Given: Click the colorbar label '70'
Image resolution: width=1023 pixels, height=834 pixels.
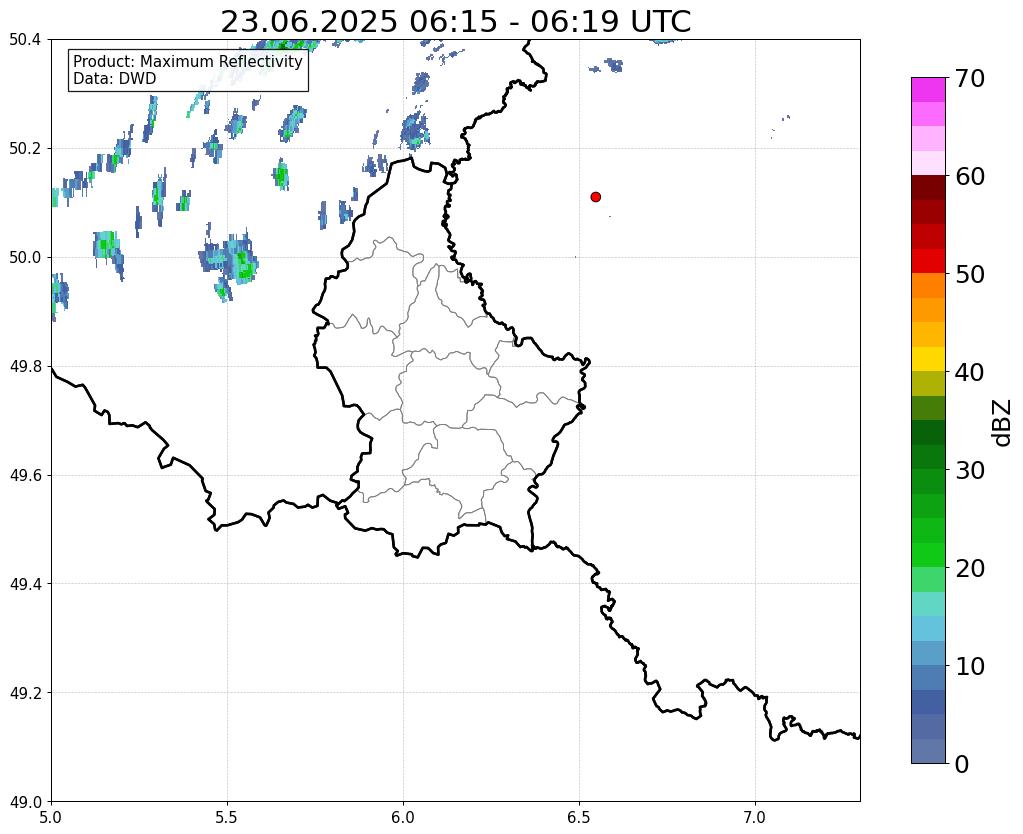Looking at the screenshot, I should pyautogui.click(x=970, y=78).
